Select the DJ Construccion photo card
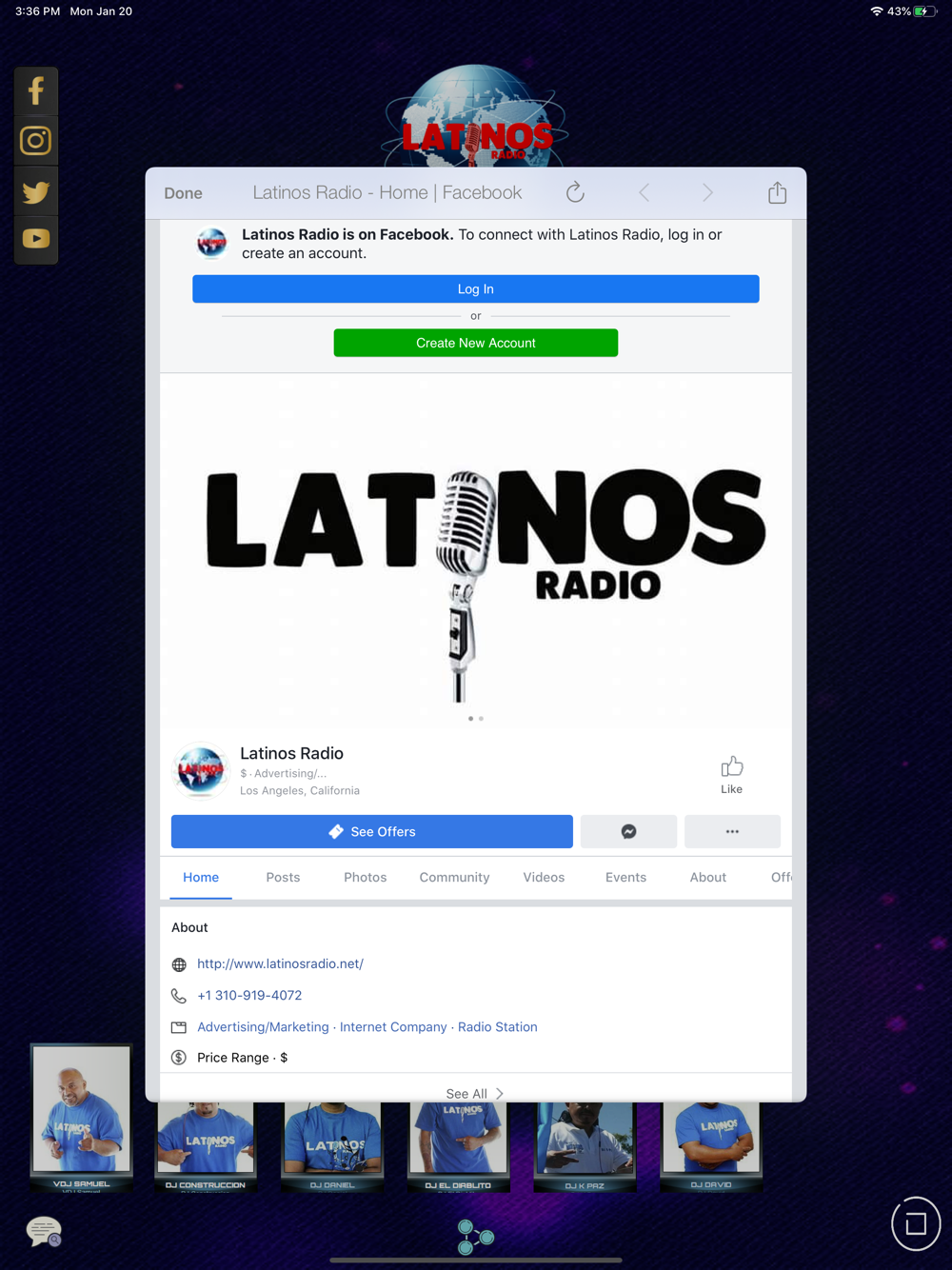 tap(206, 1147)
